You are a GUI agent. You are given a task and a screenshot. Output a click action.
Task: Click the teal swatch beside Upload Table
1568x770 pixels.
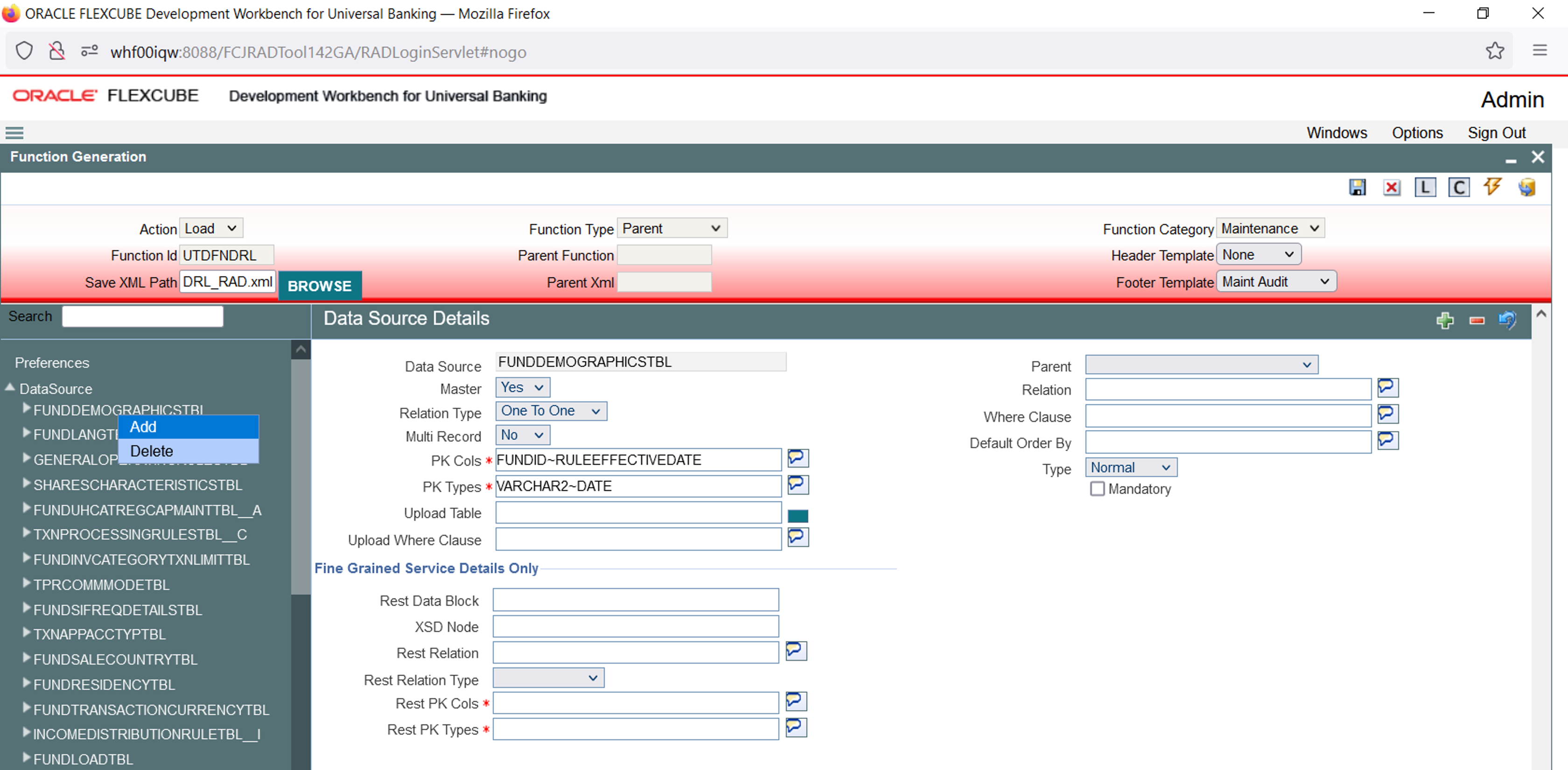[x=798, y=516]
